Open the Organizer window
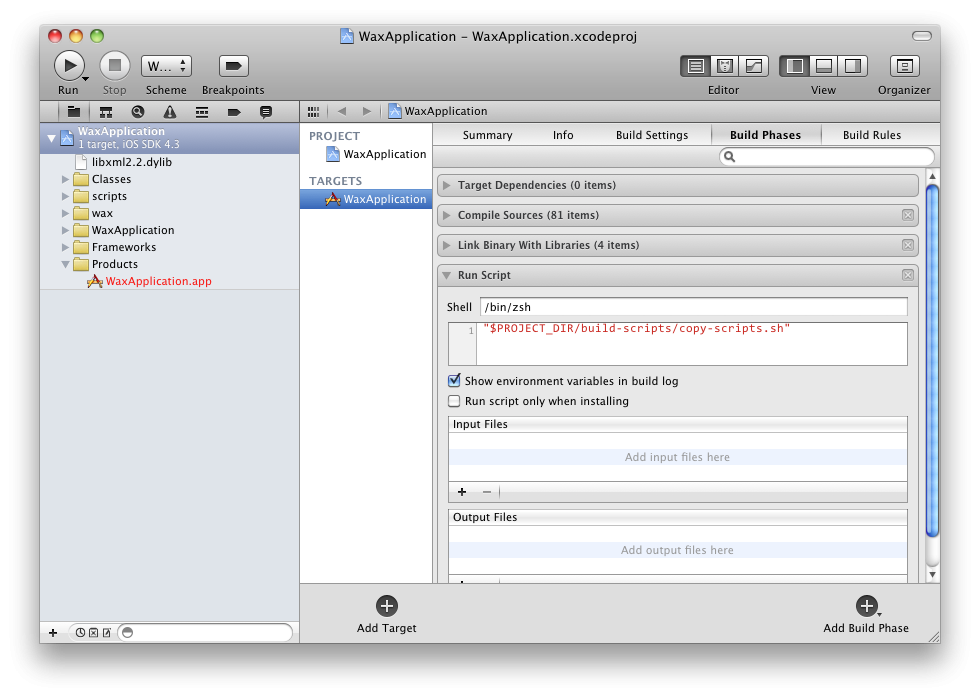 (904, 66)
